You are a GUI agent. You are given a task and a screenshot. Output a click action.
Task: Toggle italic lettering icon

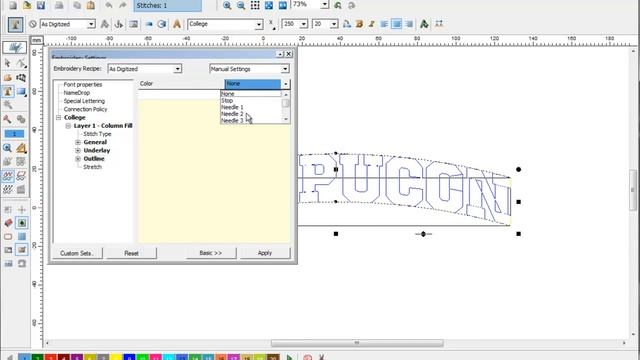tap(371, 24)
